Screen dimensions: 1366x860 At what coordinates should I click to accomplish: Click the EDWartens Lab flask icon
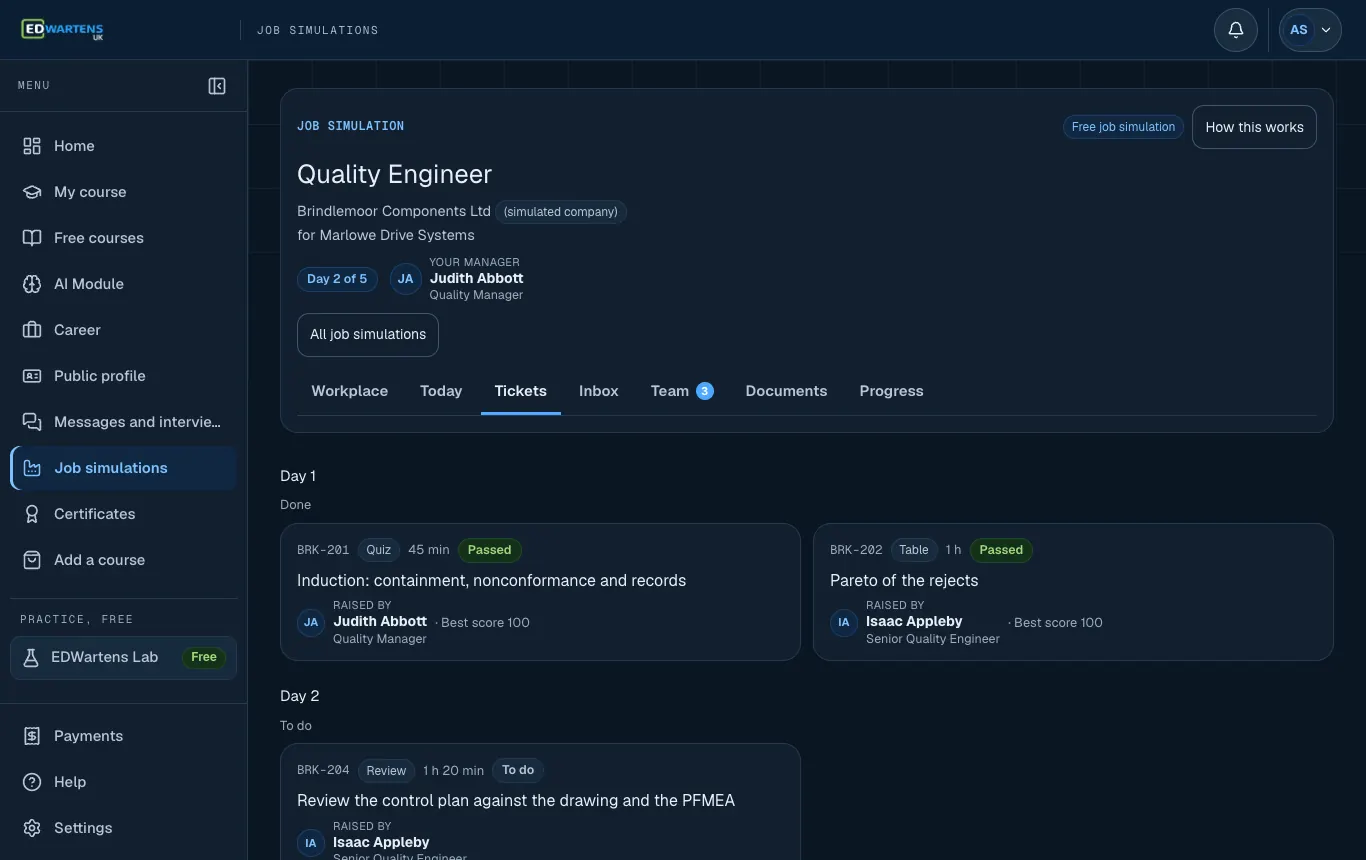31,657
